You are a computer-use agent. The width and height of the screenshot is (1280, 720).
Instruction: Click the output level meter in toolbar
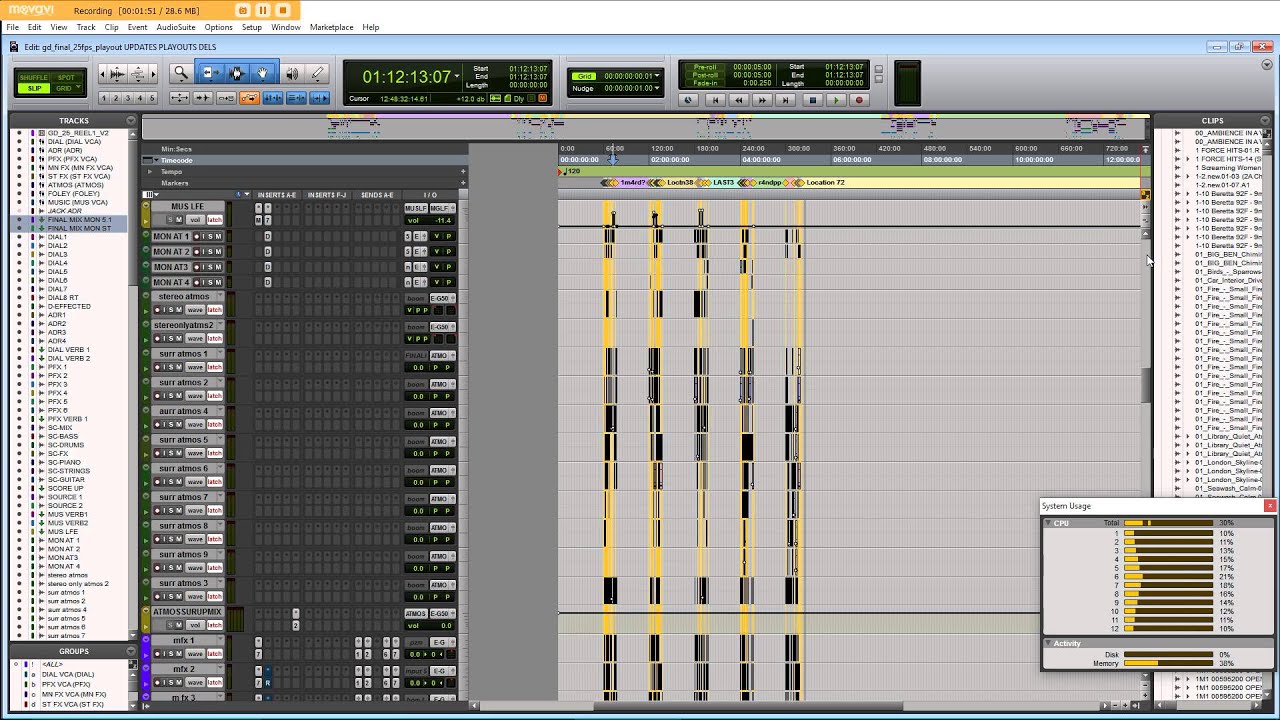click(907, 84)
